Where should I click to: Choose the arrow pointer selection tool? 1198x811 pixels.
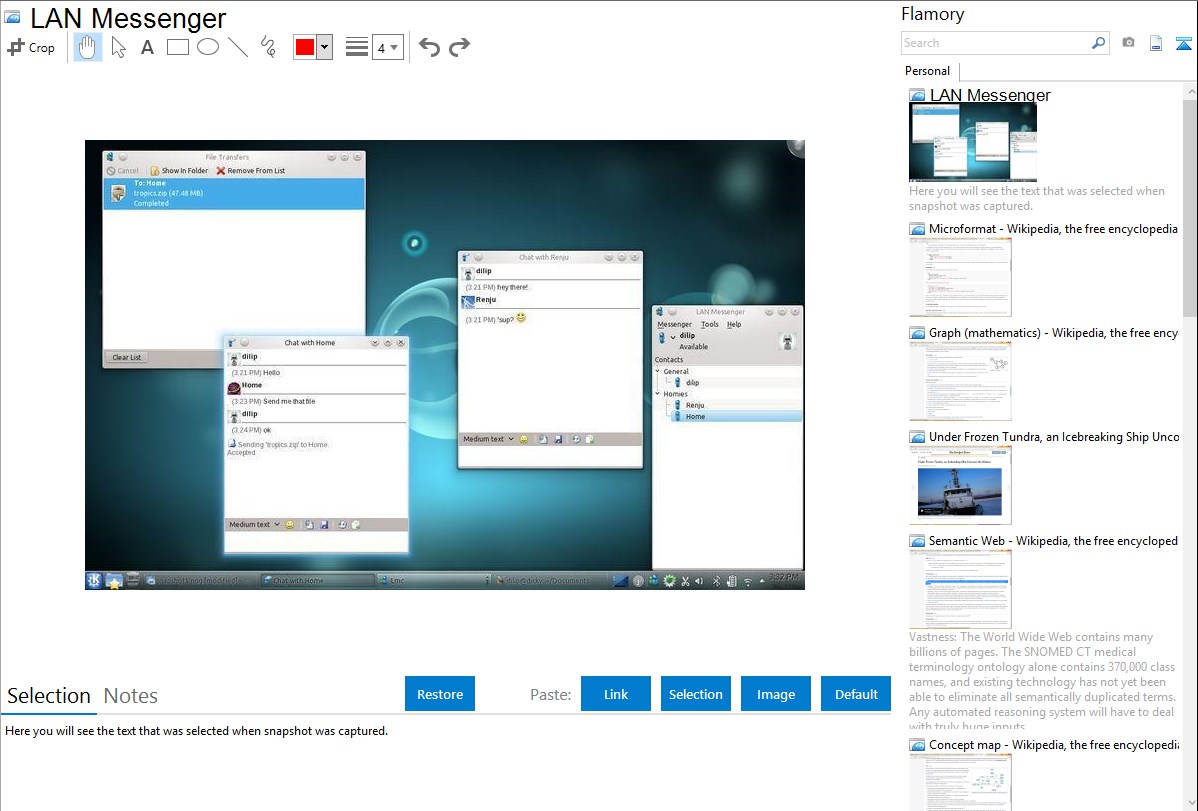coord(118,47)
